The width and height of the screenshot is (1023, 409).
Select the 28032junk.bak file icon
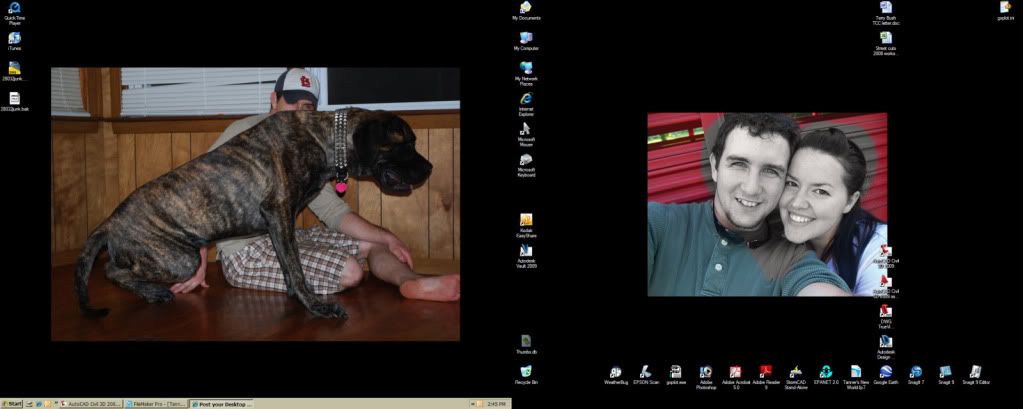[14, 101]
